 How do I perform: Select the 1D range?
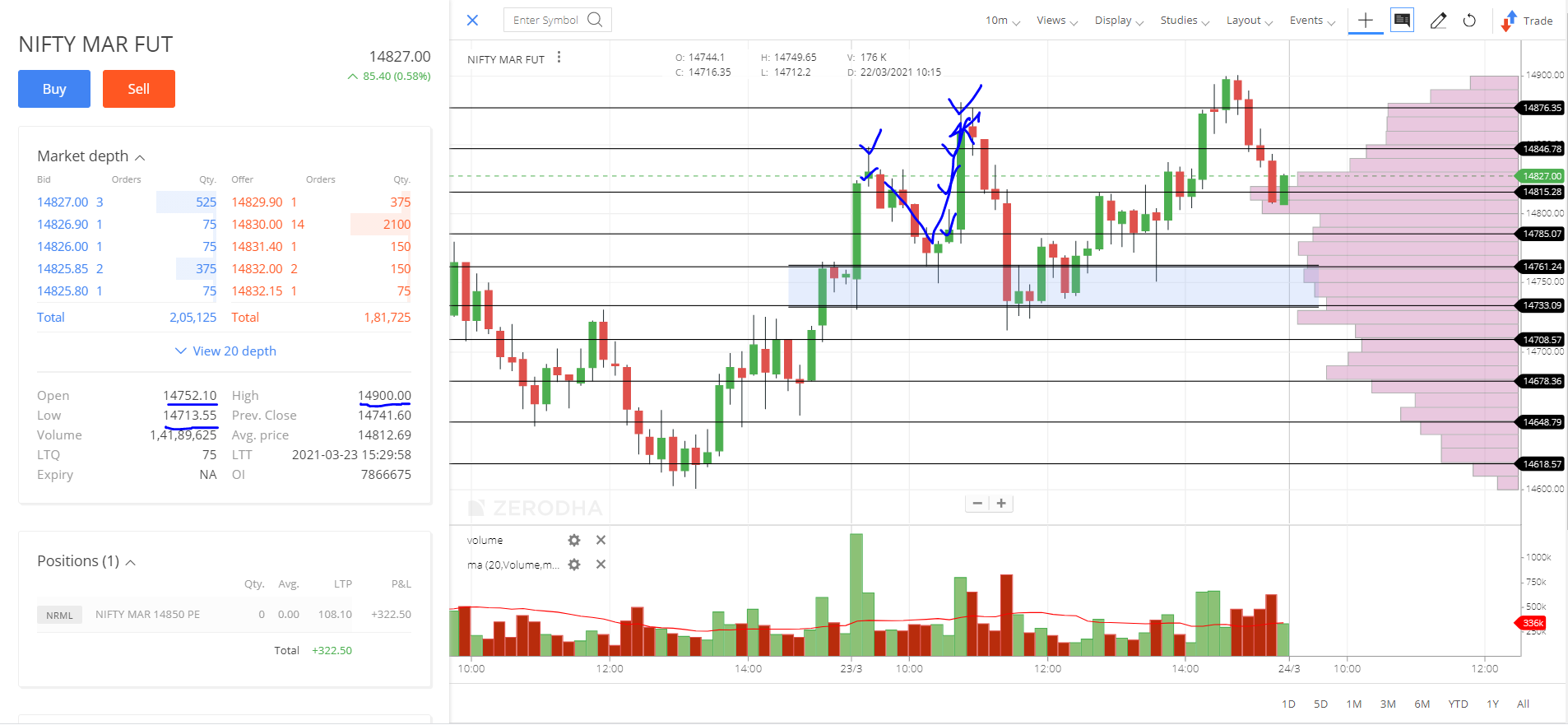[x=1288, y=704]
